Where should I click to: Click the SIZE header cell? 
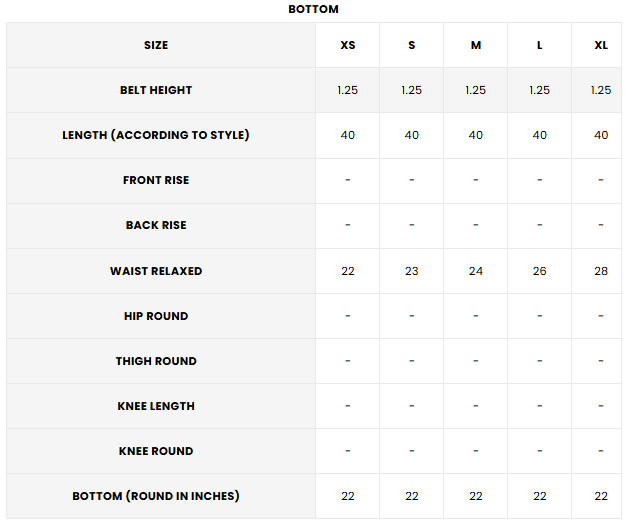click(156, 45)
